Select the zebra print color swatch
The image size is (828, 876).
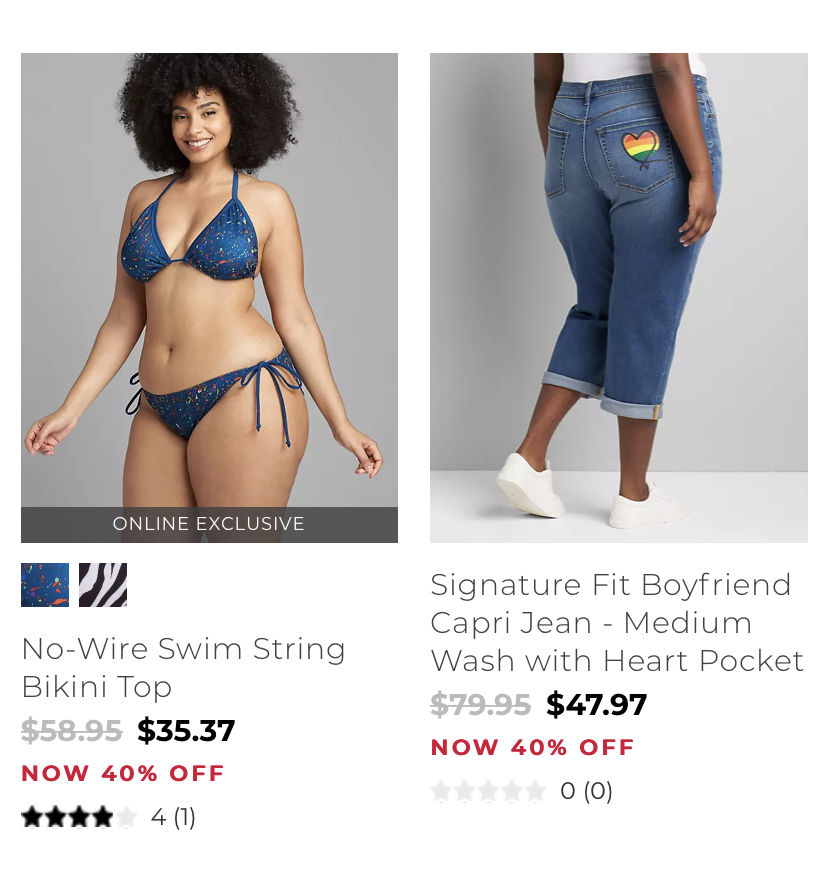coord(103,585)
